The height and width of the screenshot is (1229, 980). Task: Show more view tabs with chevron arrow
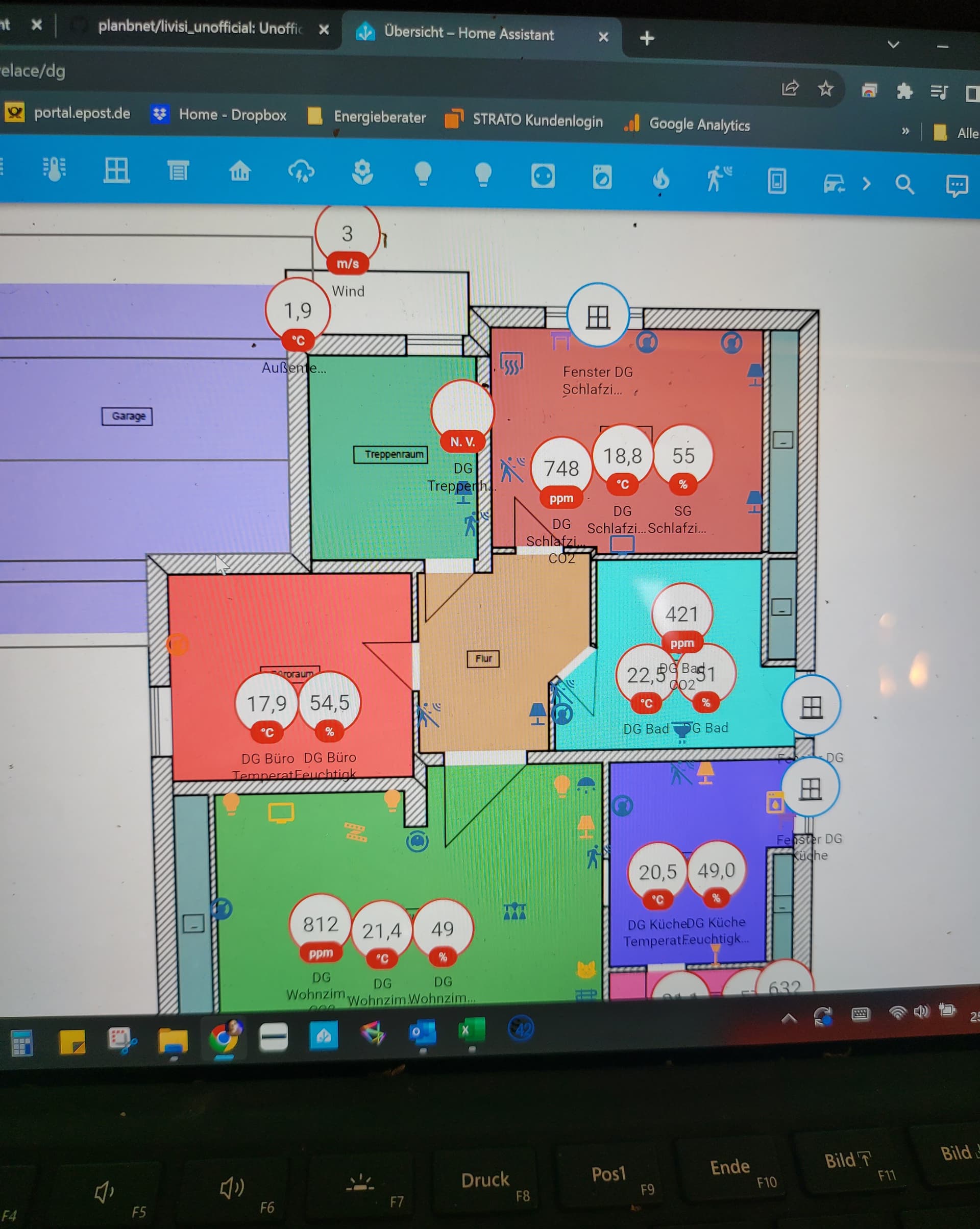pos(867,184)
